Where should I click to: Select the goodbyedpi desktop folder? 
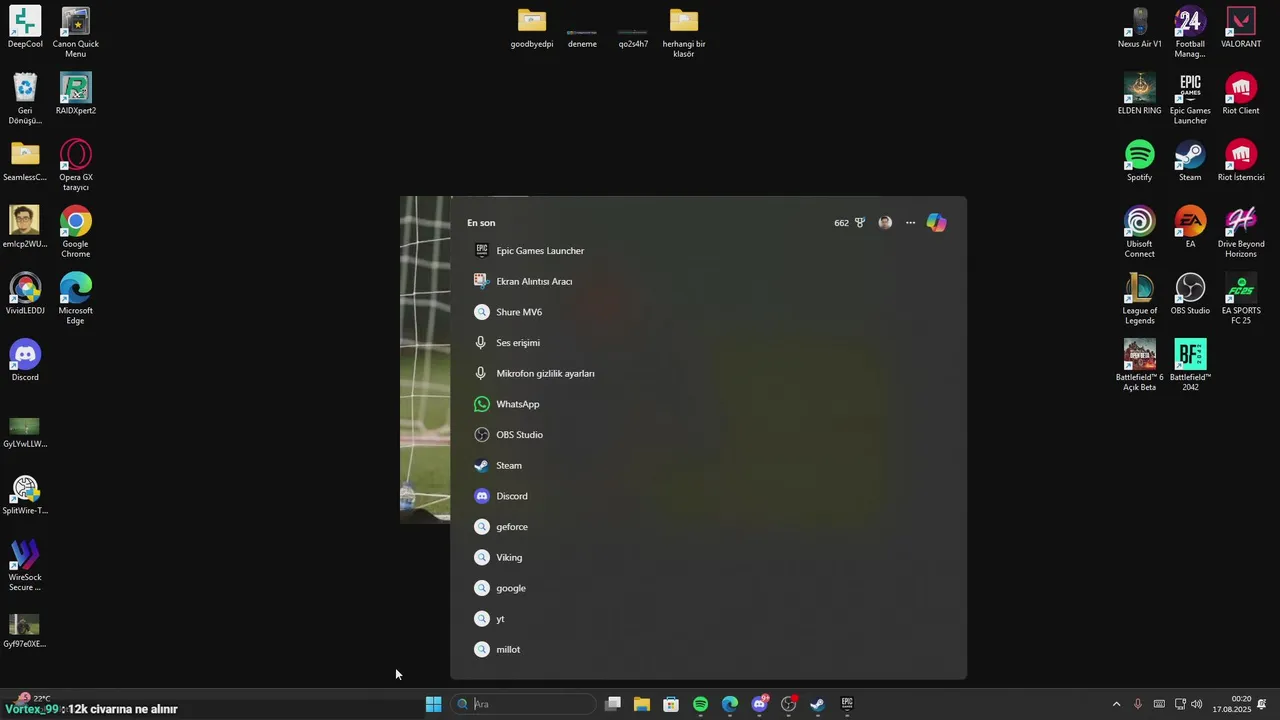pyautogui.click(x=532, y=28)
